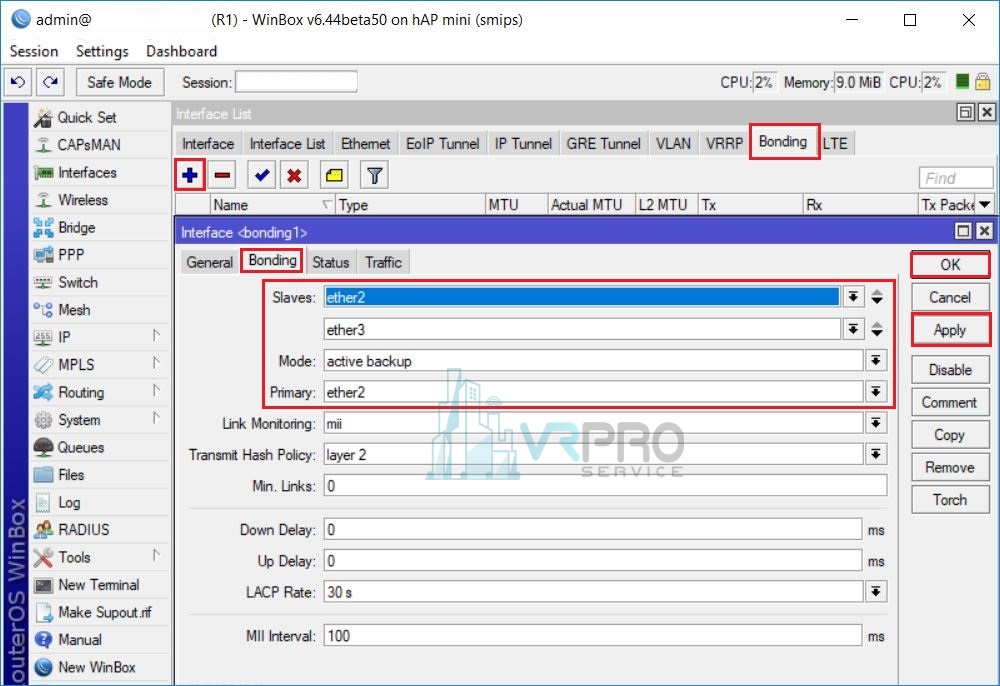Toggle Safe Mode
Viewport: 1000px width, 686px height.
[119, 82]
